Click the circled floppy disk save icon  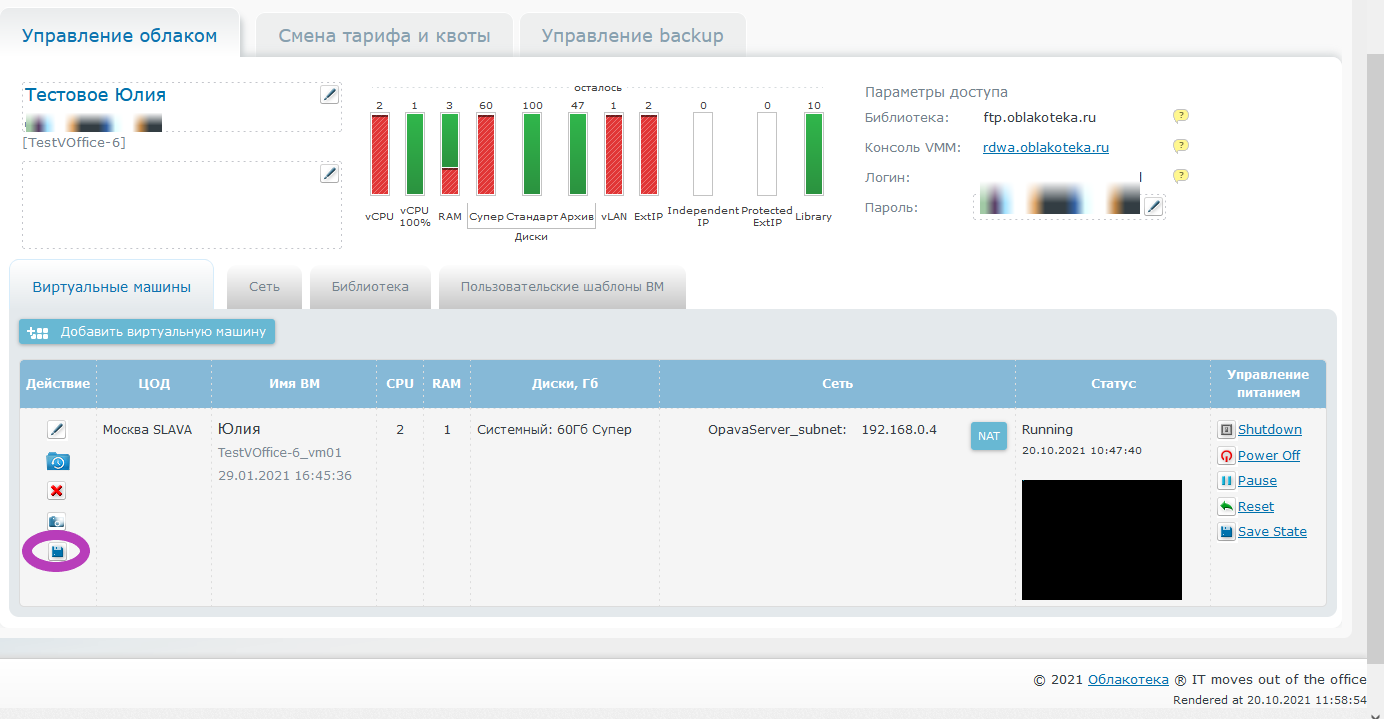57,552
